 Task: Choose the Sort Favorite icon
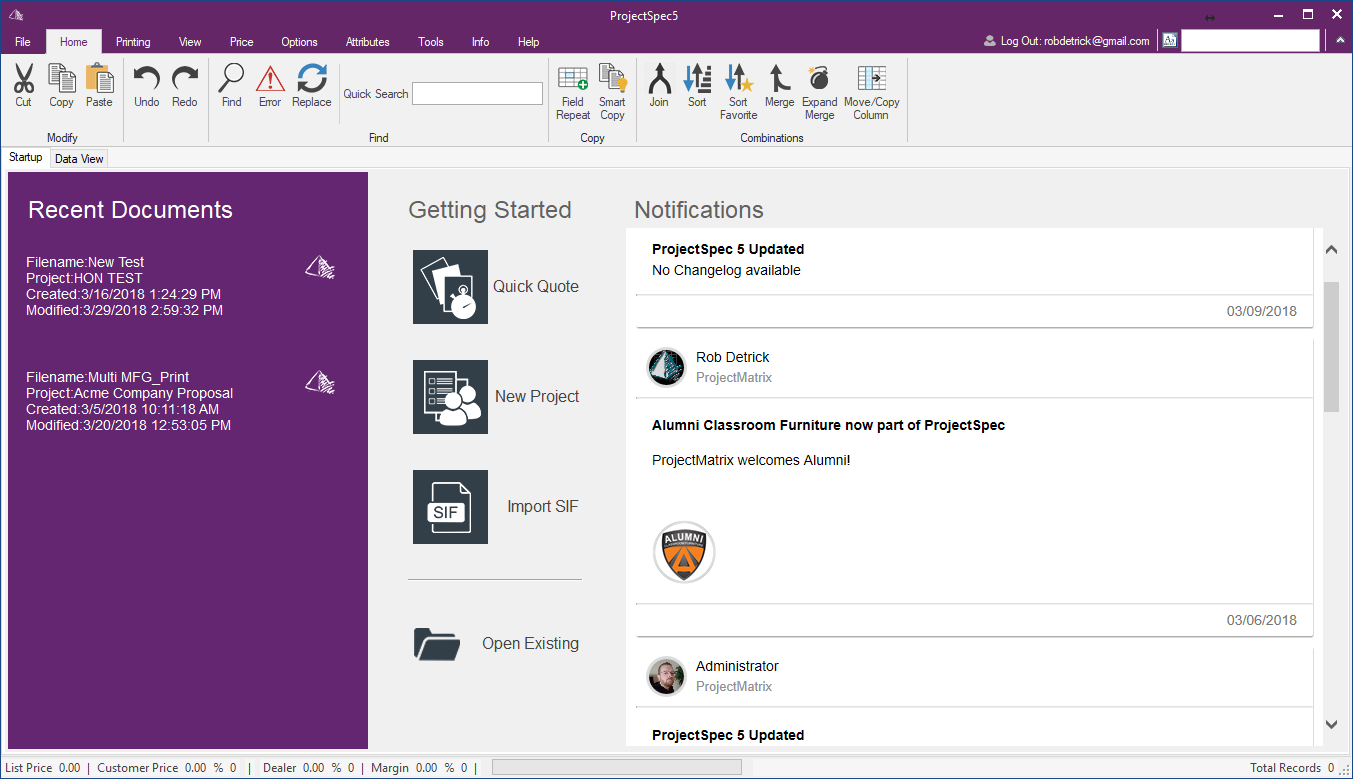point(739,78)
